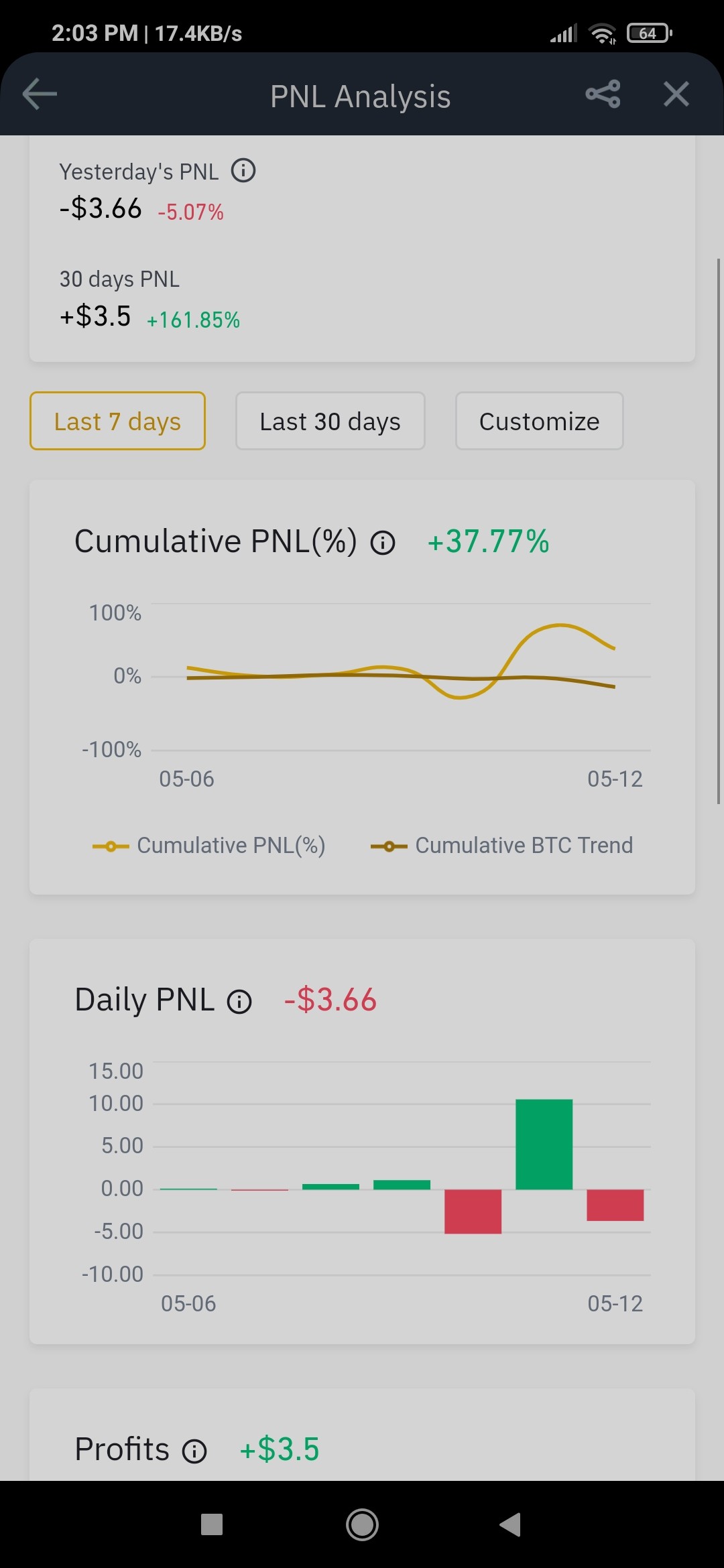This screenshot has height=1568, width=724.
Task: Open info icon beside Profits
Action: pos(194,1451)
